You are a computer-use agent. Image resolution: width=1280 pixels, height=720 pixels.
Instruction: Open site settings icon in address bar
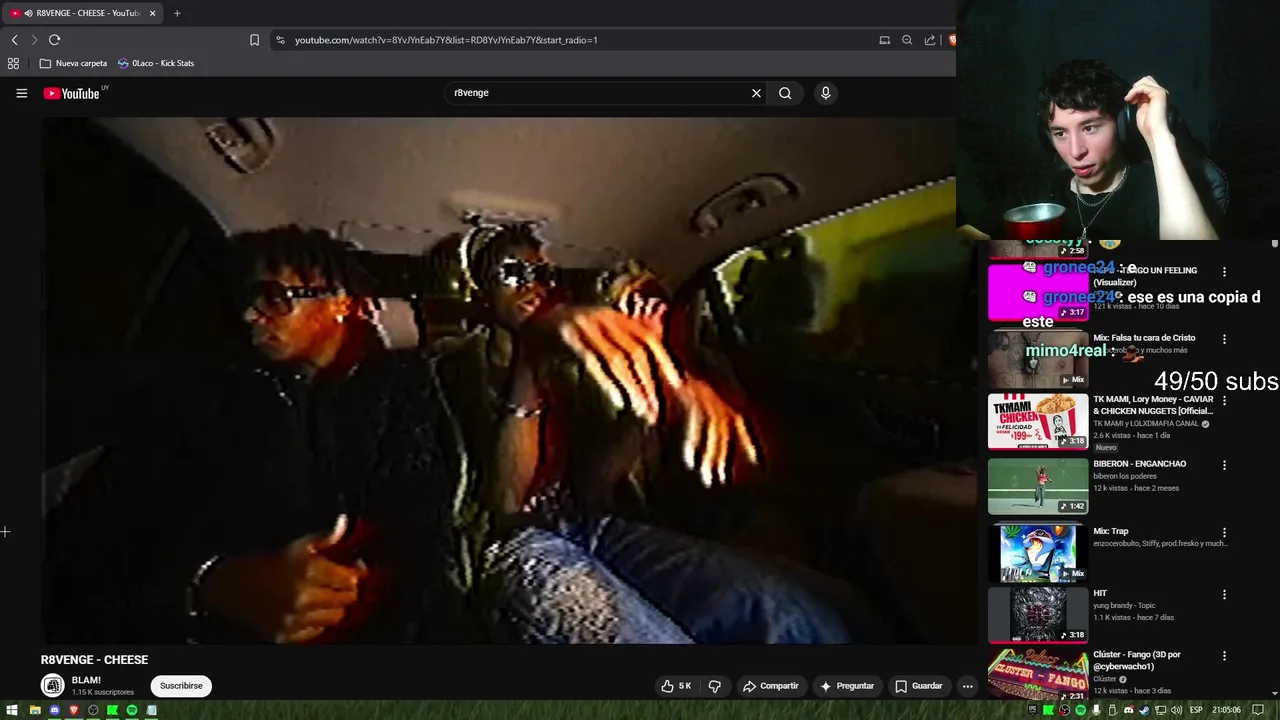(280, 40)
